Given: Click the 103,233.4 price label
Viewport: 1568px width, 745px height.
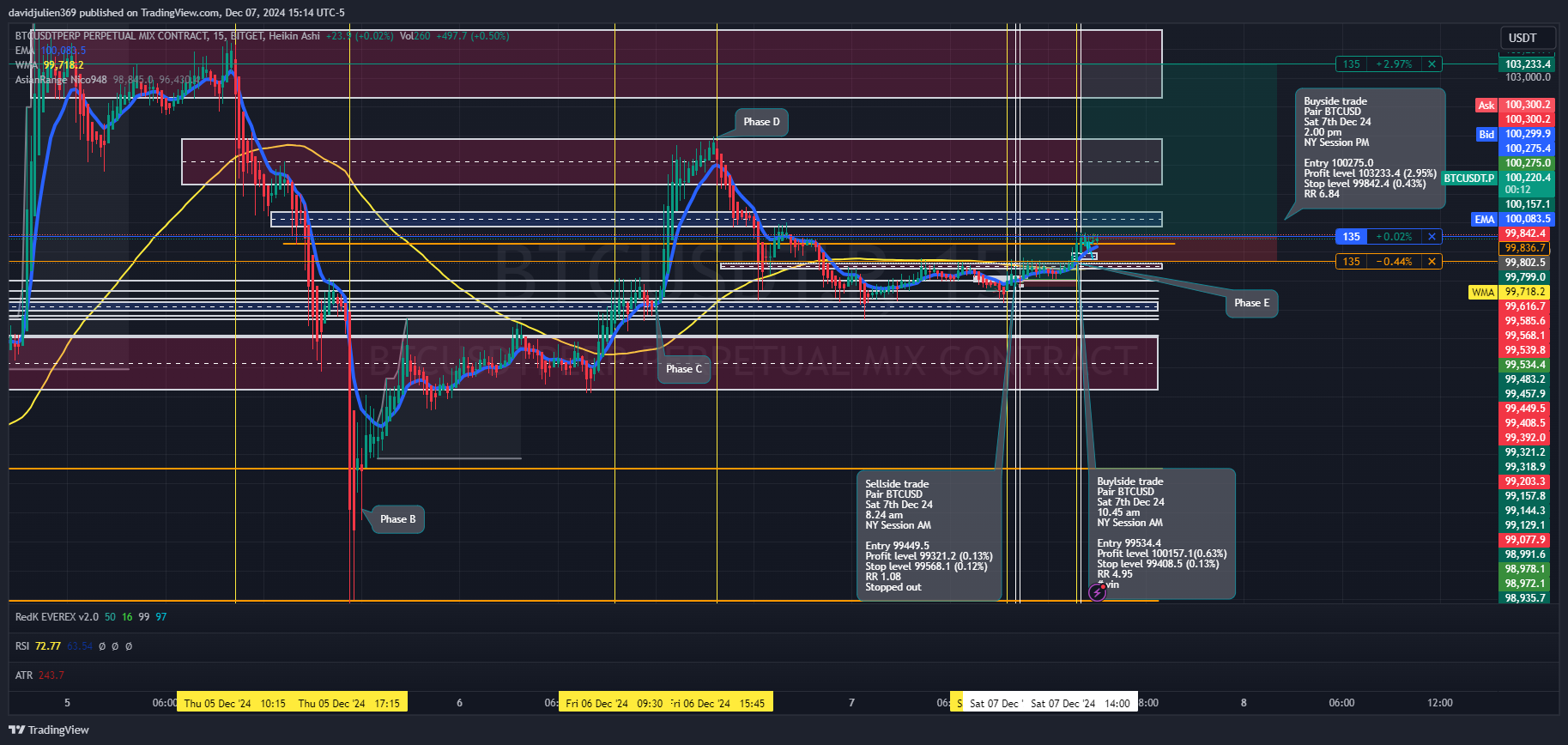Looking at the screenshot, I should pyautogui.click(x=1528, y=64).
